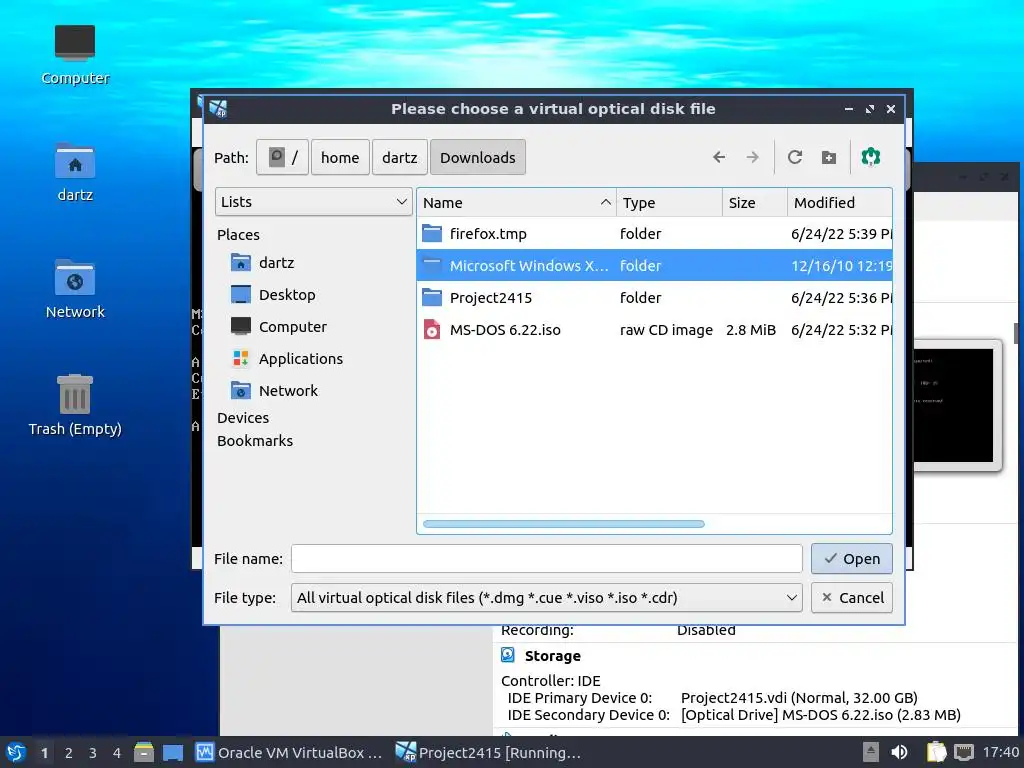Open the network connection tray icon

point(963,752)
